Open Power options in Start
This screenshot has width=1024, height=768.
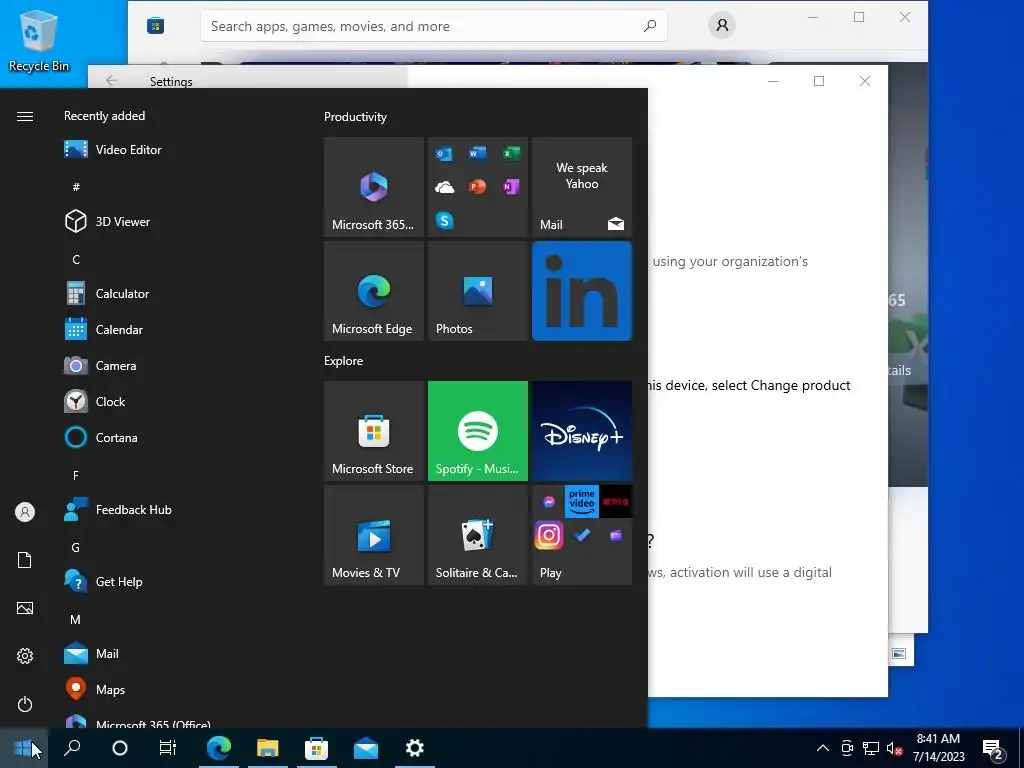[x=25, y=704]
